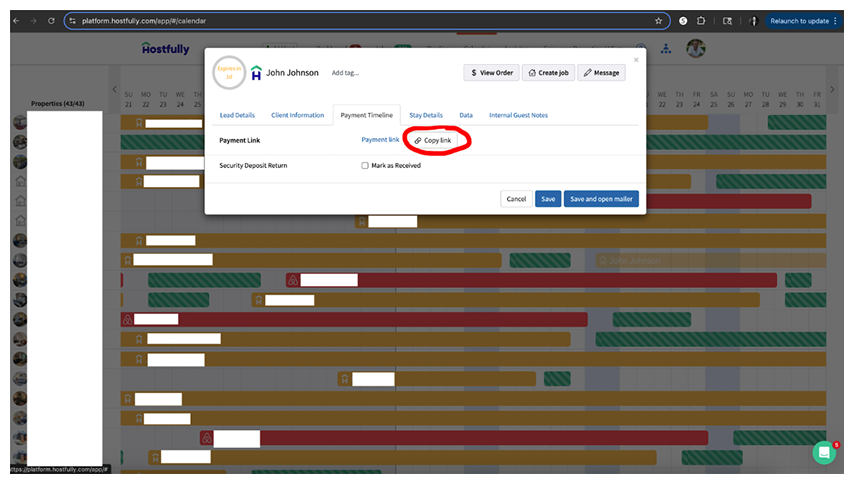The width and height of the screenshot is (856, 484).
Task: Open the browser extensions puzzle icon
Action: pos(702,20)
